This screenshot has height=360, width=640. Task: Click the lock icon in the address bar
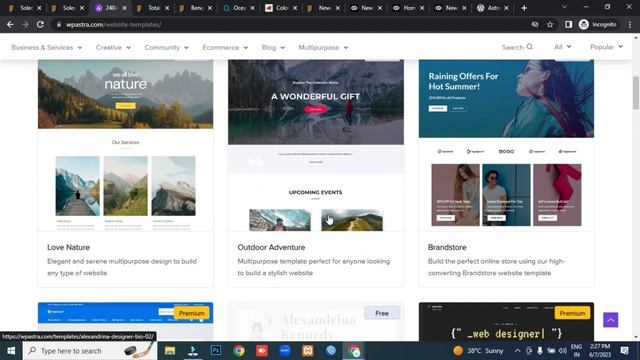pyautogui.click(x=59, y=24)
